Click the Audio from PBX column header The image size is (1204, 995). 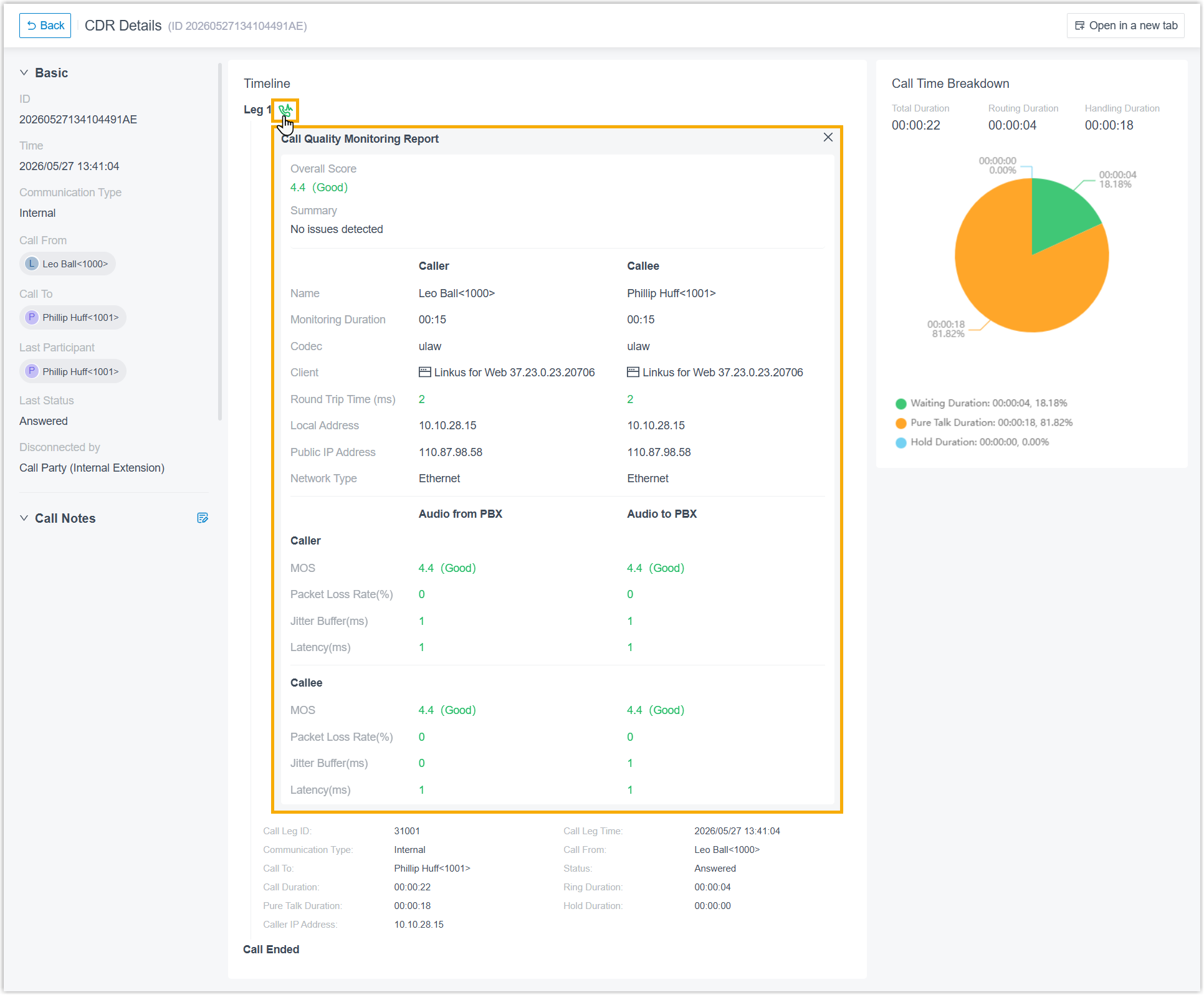[460, 513]
